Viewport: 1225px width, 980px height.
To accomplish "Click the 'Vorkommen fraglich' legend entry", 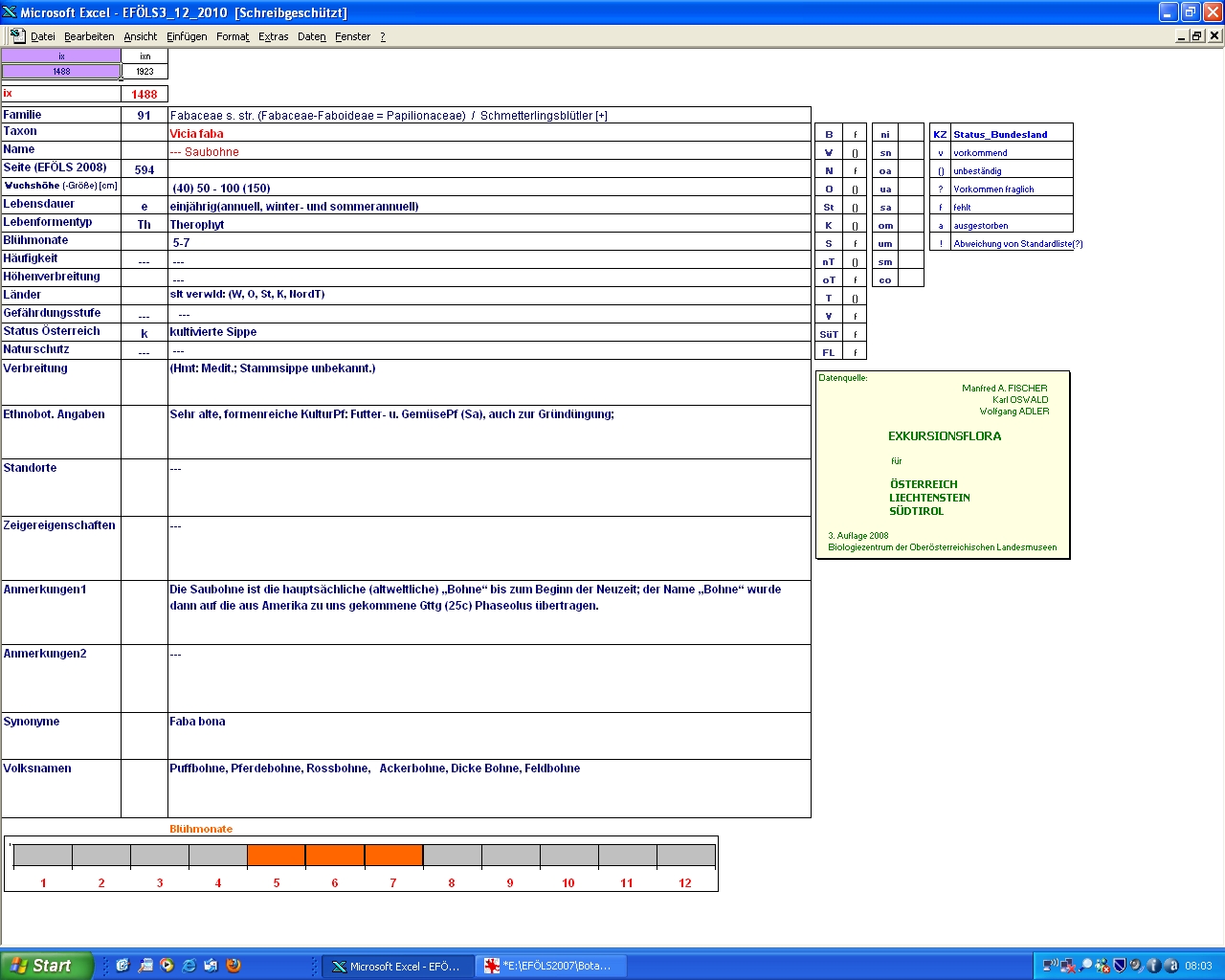I will [x=993, y=189].
